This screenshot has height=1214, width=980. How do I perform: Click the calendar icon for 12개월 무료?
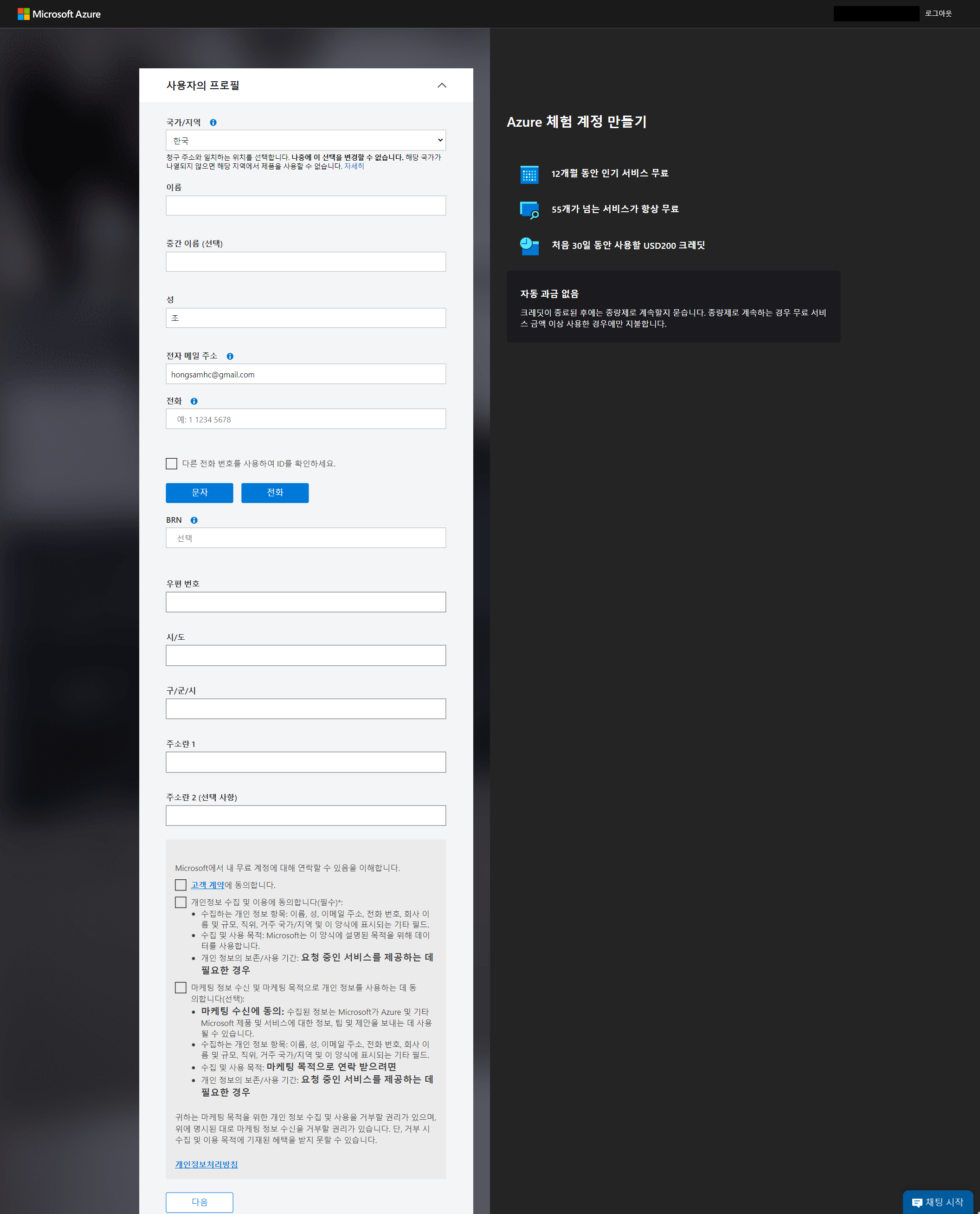pos(529,174)
